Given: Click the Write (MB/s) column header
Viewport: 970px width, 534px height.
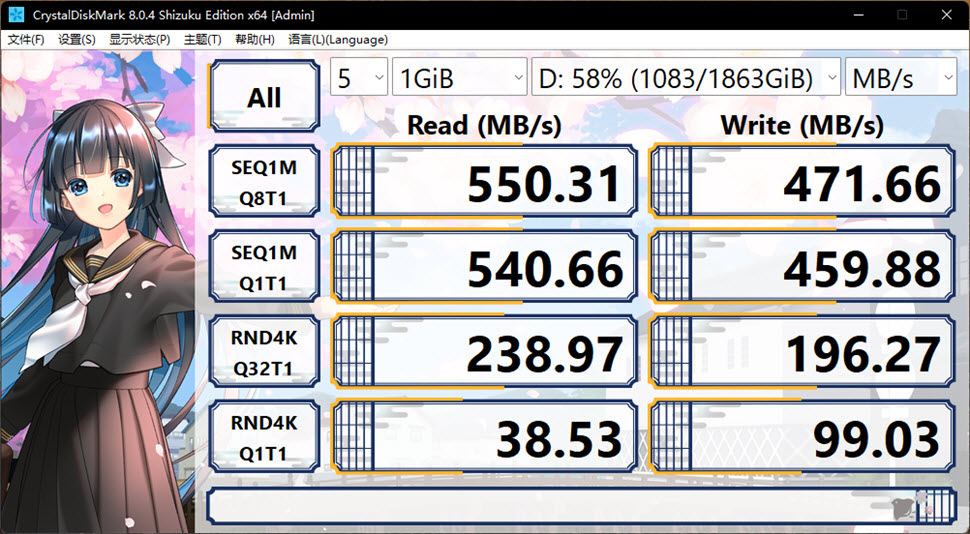Looking at the screenshot, I should pyautogui.click(x=802, y=125).
